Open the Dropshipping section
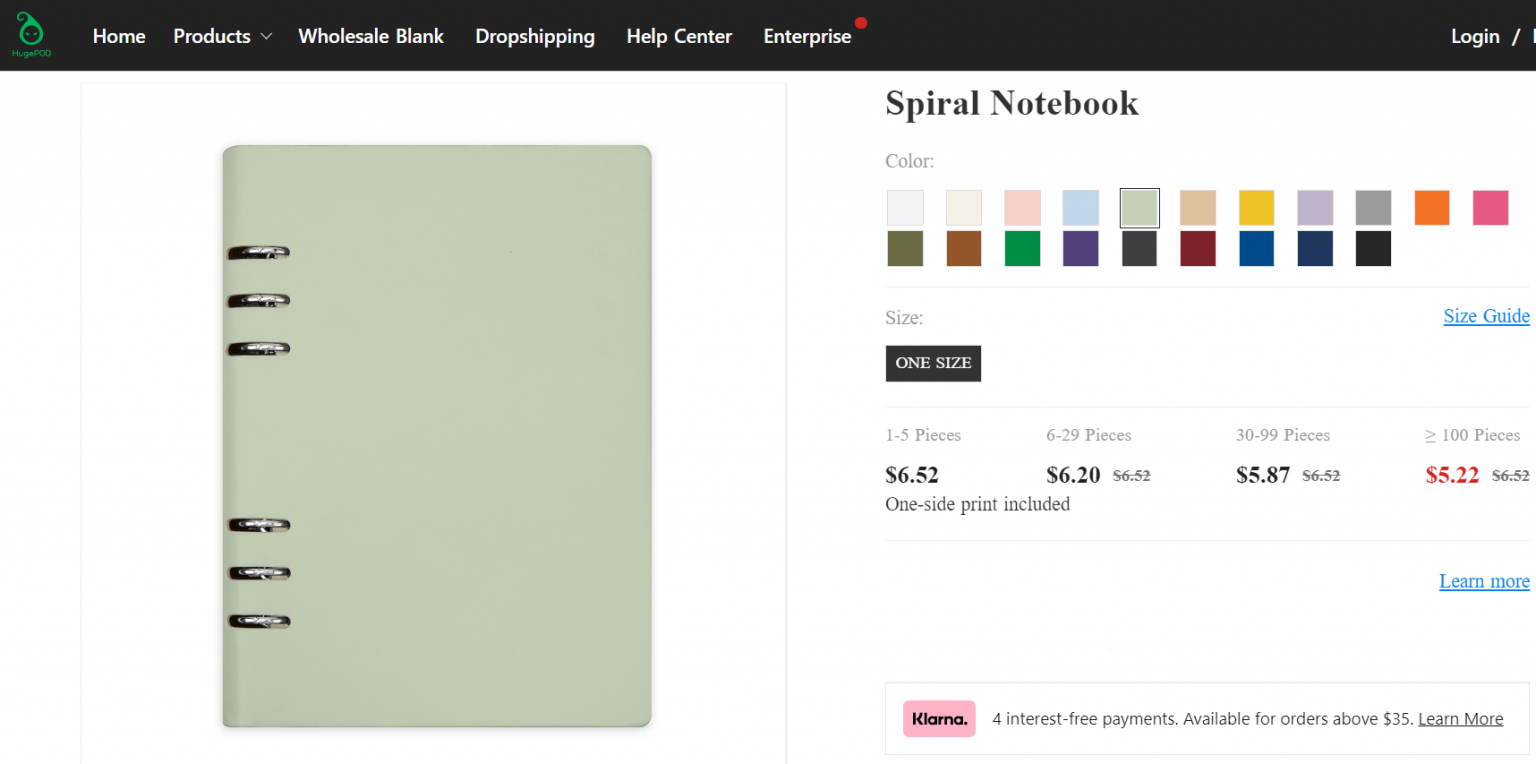This screenshot has height=764, width=1536. [535, 36]
